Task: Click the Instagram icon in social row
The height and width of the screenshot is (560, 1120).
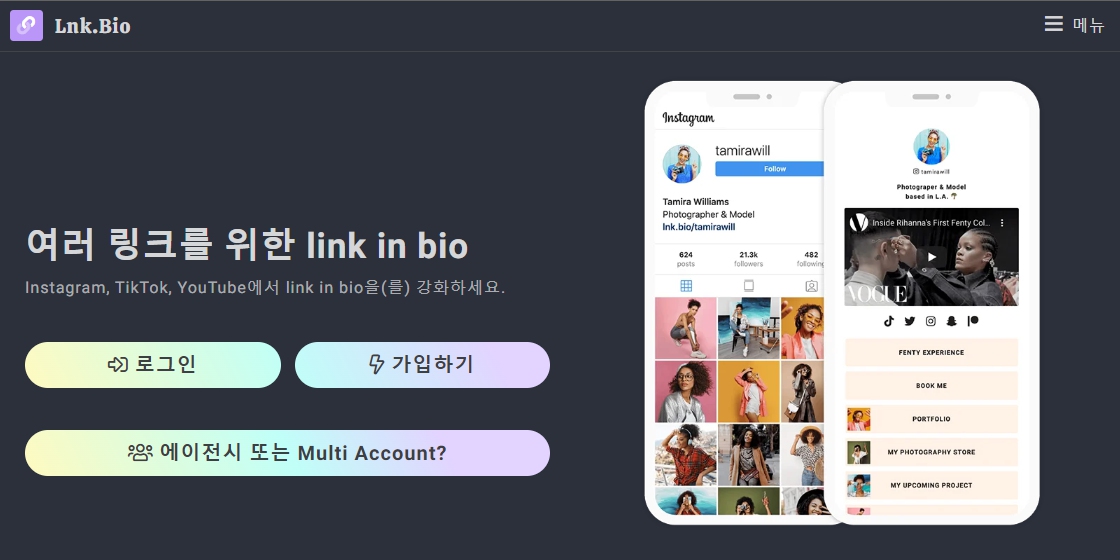Action: (931, 321)
